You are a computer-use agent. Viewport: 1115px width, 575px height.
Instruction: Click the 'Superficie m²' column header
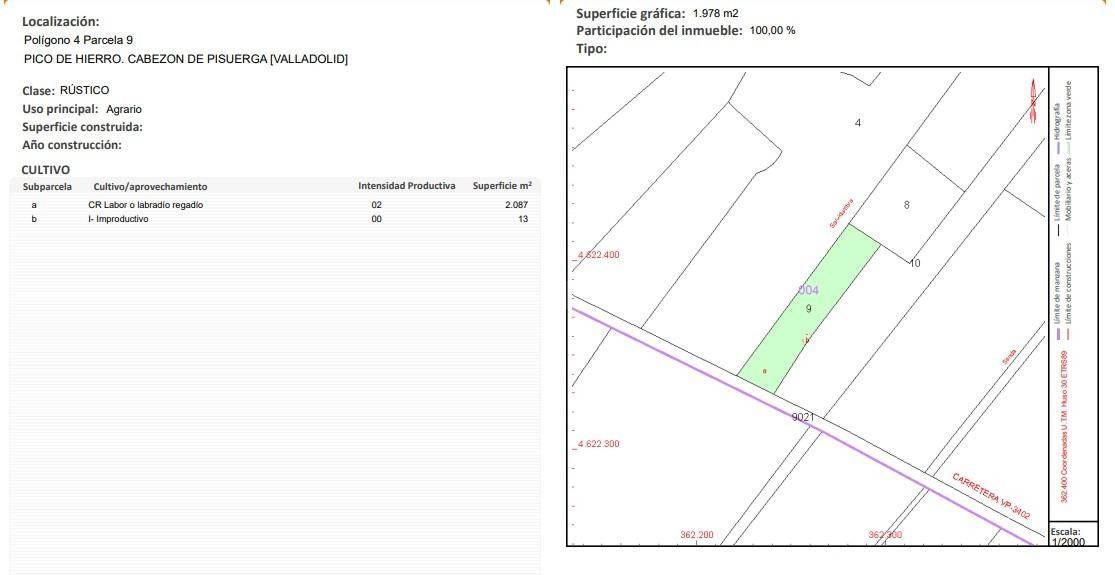point(502,186)
